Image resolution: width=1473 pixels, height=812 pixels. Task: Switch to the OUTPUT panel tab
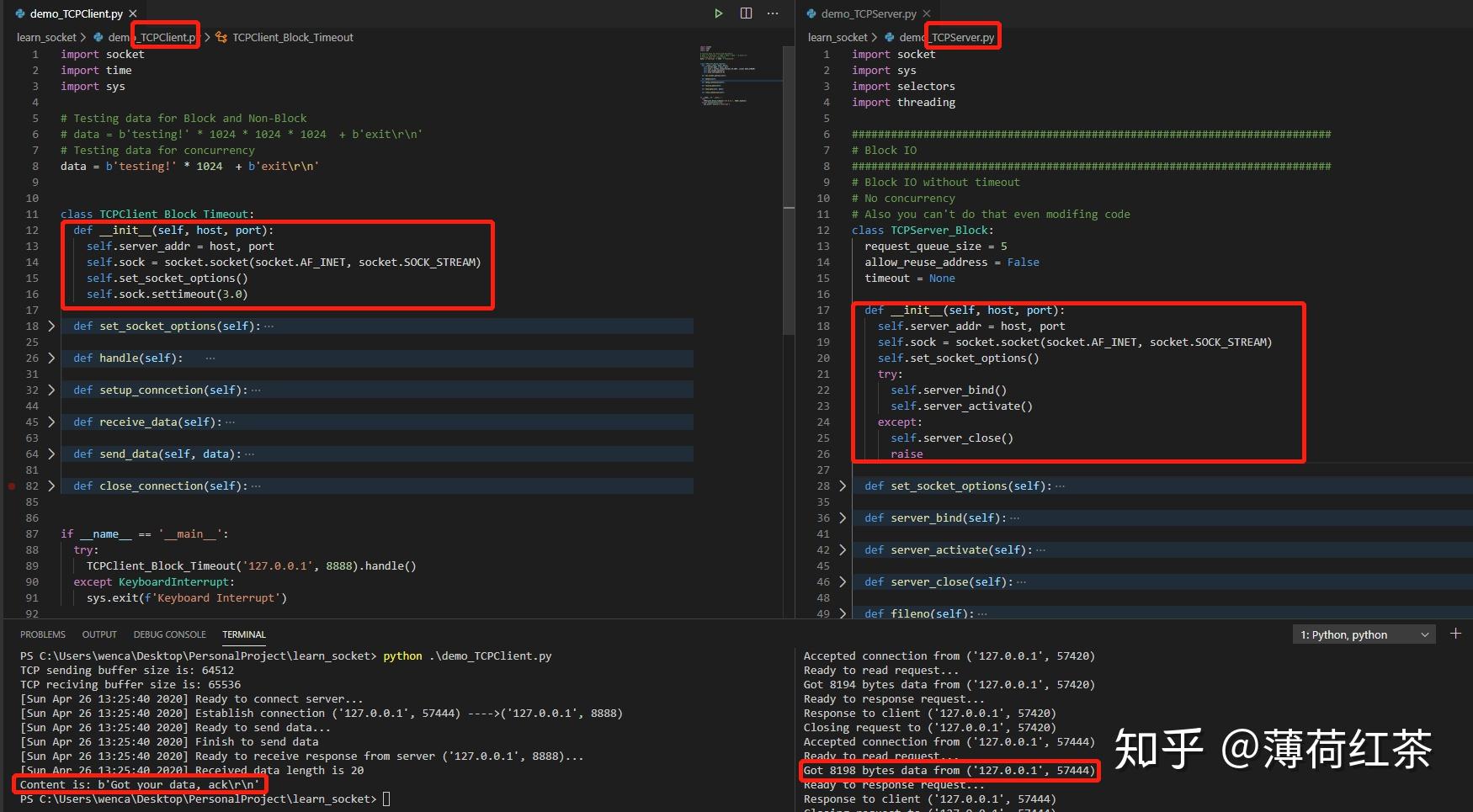(x=99, y=634)
